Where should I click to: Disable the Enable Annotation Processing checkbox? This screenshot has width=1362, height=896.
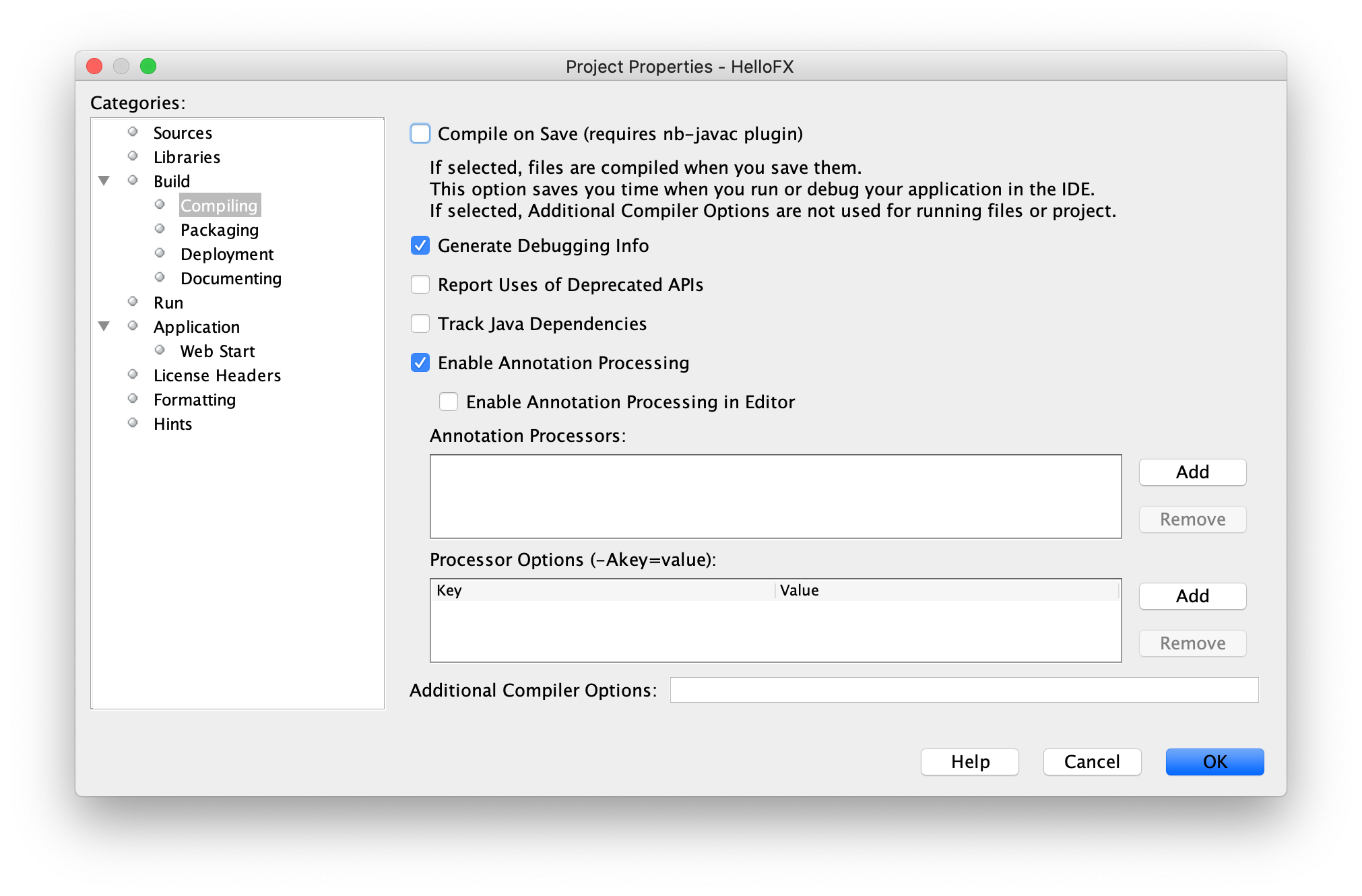pyautogui.click(x=420, y=362)
